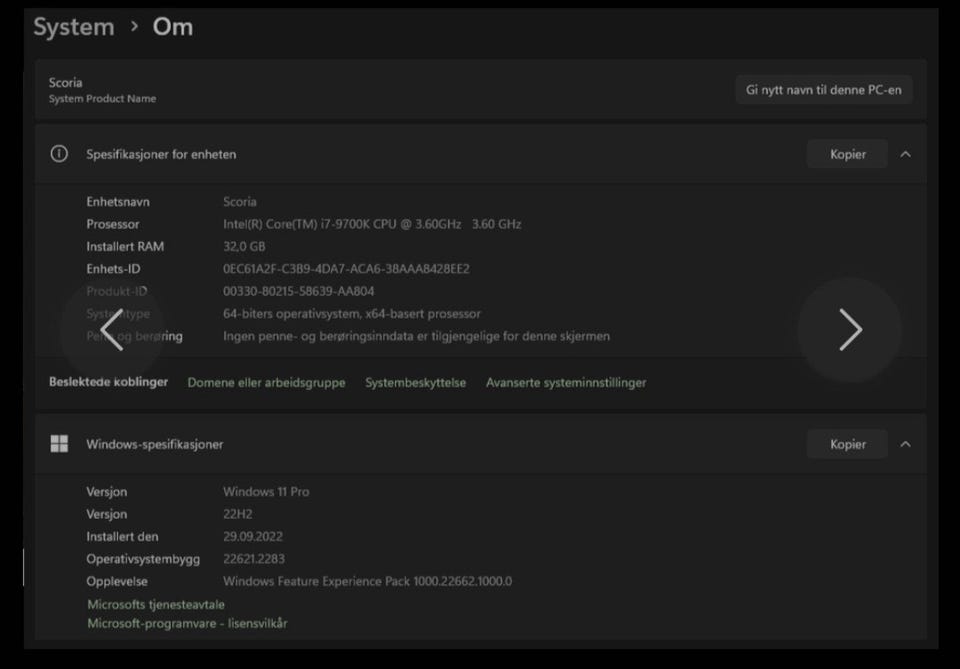Viewport: 960px width, 669px height.
Task: Select the Windows 11 Pro value
Action: tap(266, 491)
